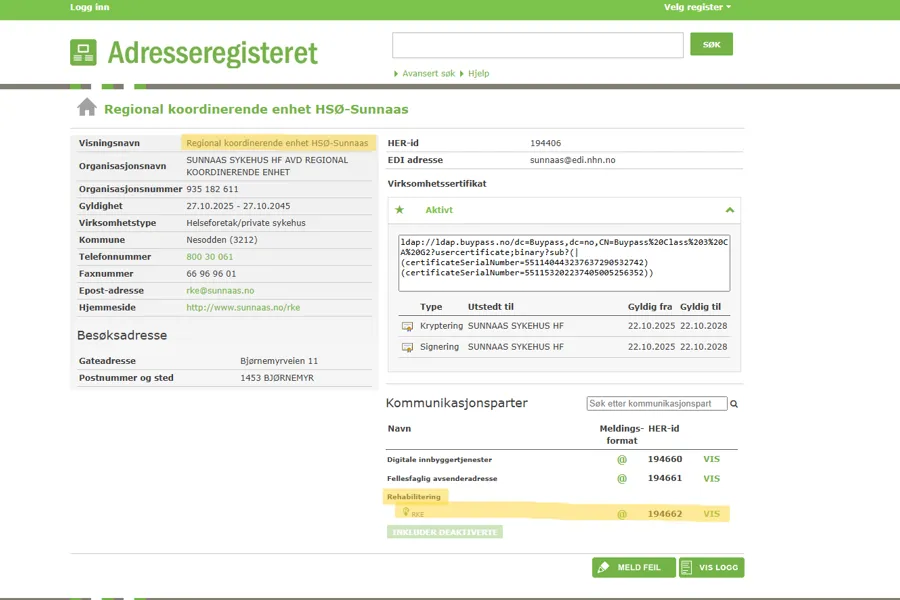
Task: Open the Hjelp link under search
Action: [478, 74]
